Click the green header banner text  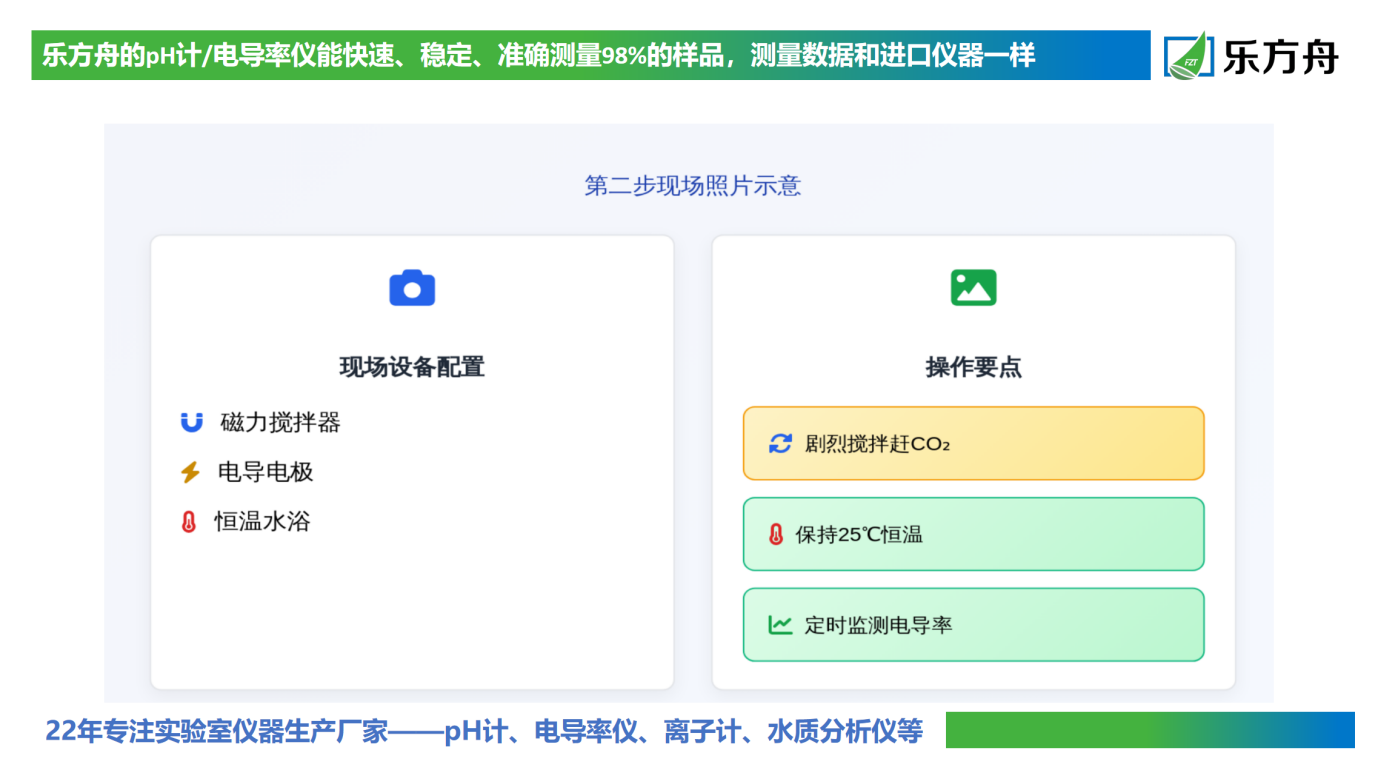(540, 55)
